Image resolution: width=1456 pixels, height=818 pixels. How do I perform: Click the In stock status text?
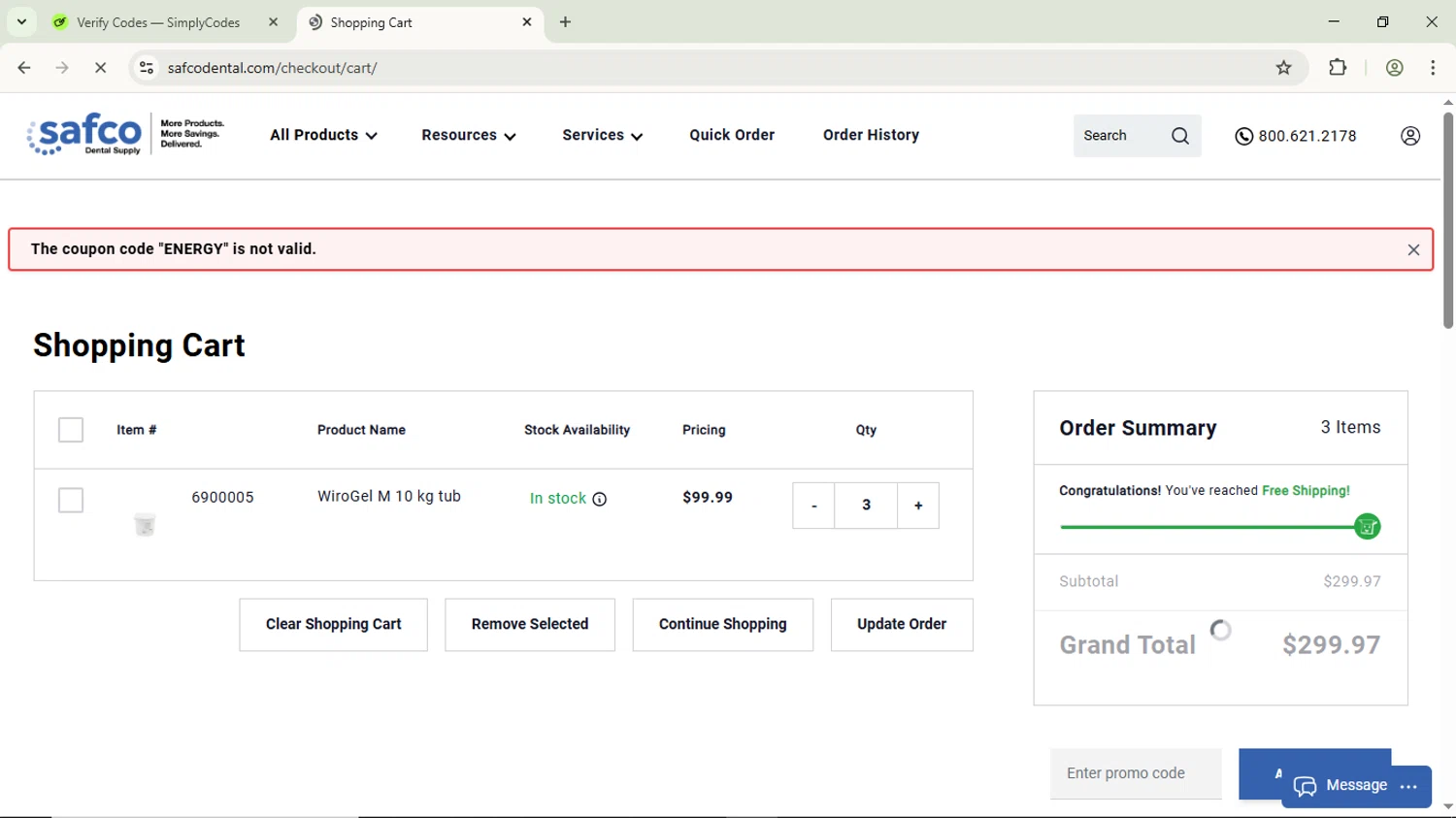(x=558, y=499)
